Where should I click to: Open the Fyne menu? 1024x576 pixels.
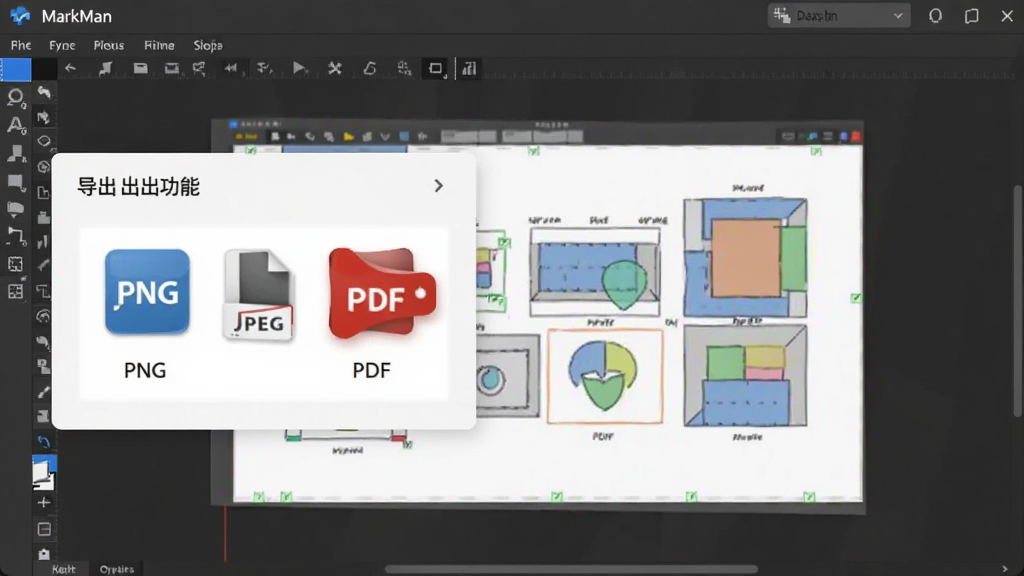[62, 45]
